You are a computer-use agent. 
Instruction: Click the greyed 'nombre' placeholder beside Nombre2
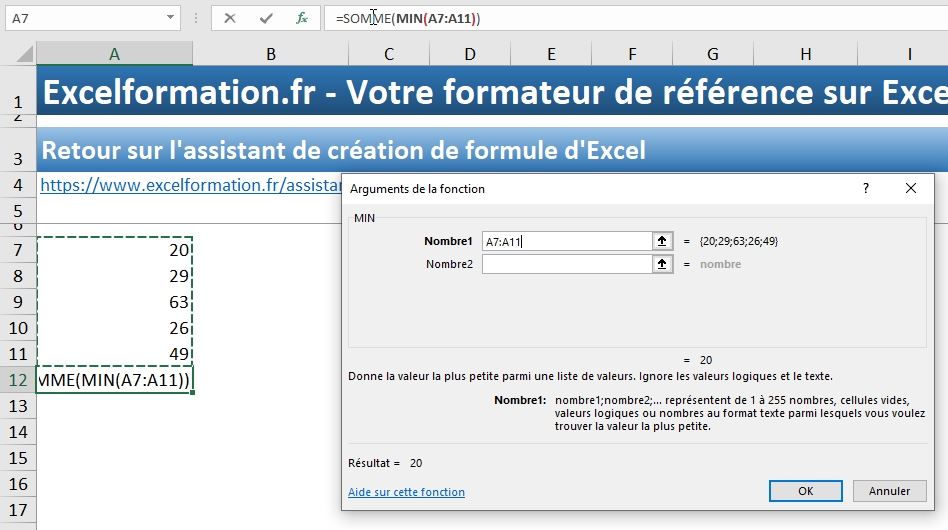point(720,264)
